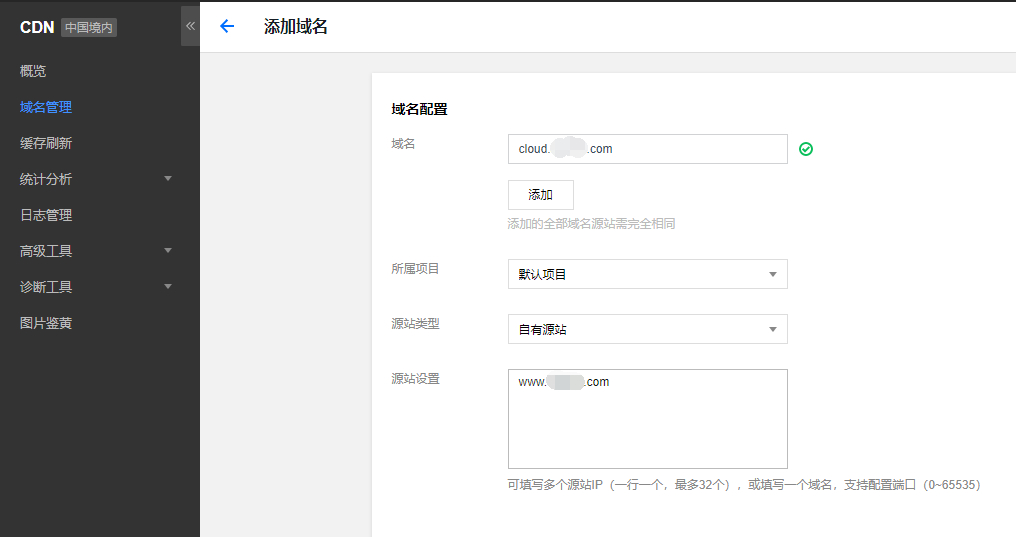This screenshot has width=1016, height=537.
Task: Click the blue back arrow icon
Action: pyautogui.click(x=227, y=27)
